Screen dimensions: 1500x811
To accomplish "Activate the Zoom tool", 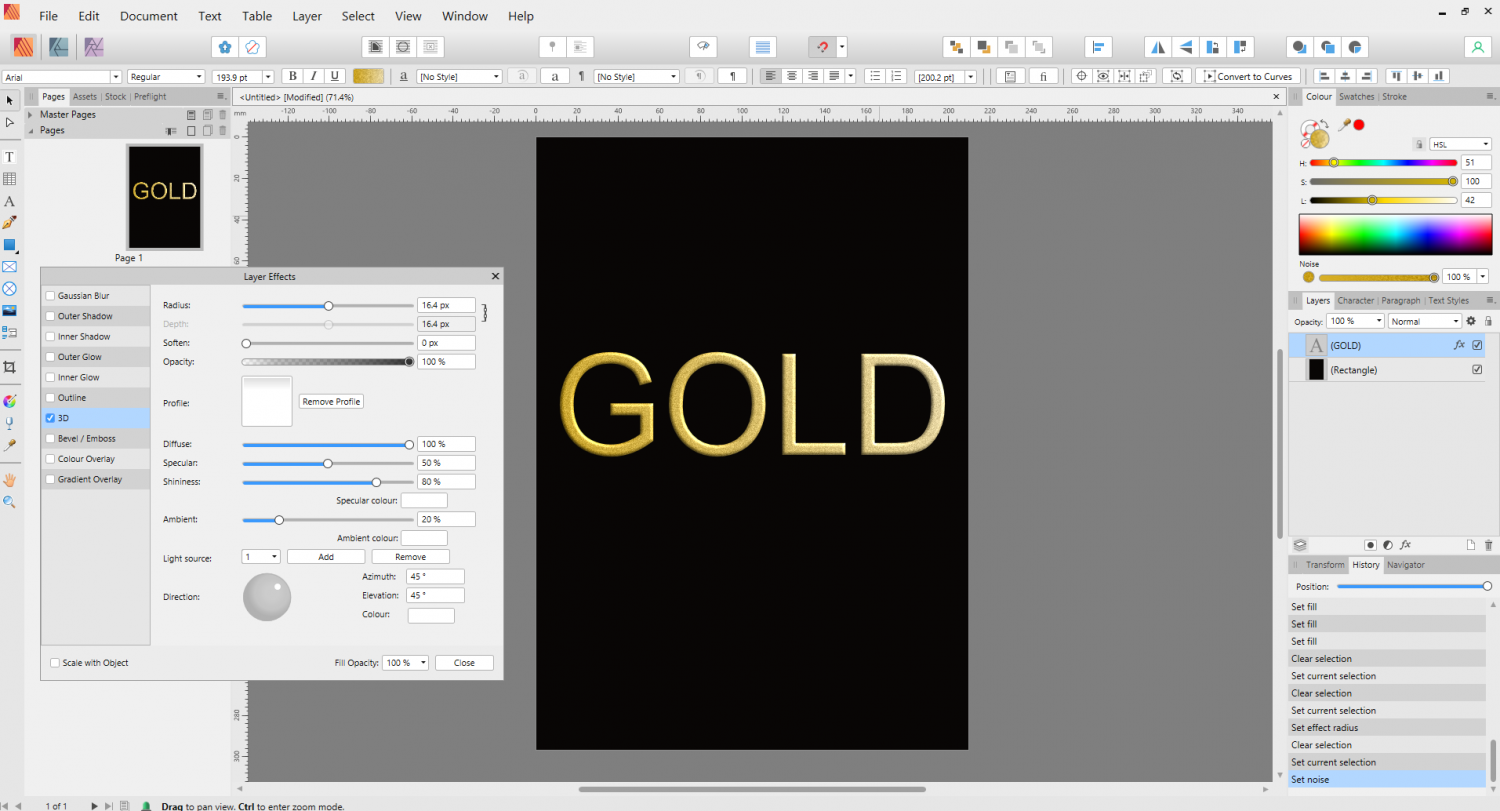I will pos(9,501).
